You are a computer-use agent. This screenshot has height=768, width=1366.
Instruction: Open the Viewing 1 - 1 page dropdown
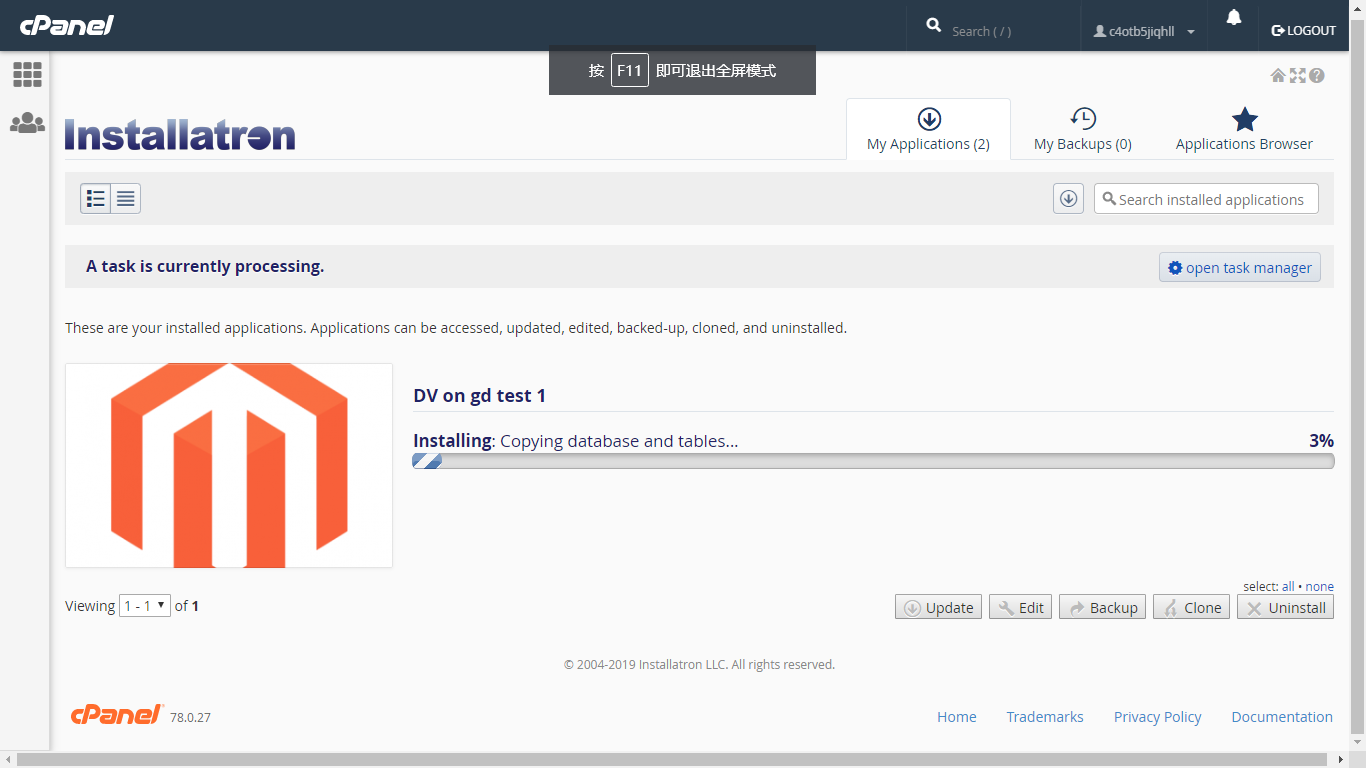pyautogui.click(x=145, y=606)
